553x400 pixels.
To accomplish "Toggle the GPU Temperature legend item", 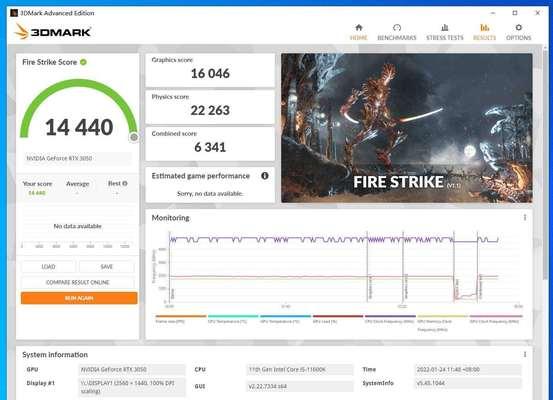I will click(285, 319).
